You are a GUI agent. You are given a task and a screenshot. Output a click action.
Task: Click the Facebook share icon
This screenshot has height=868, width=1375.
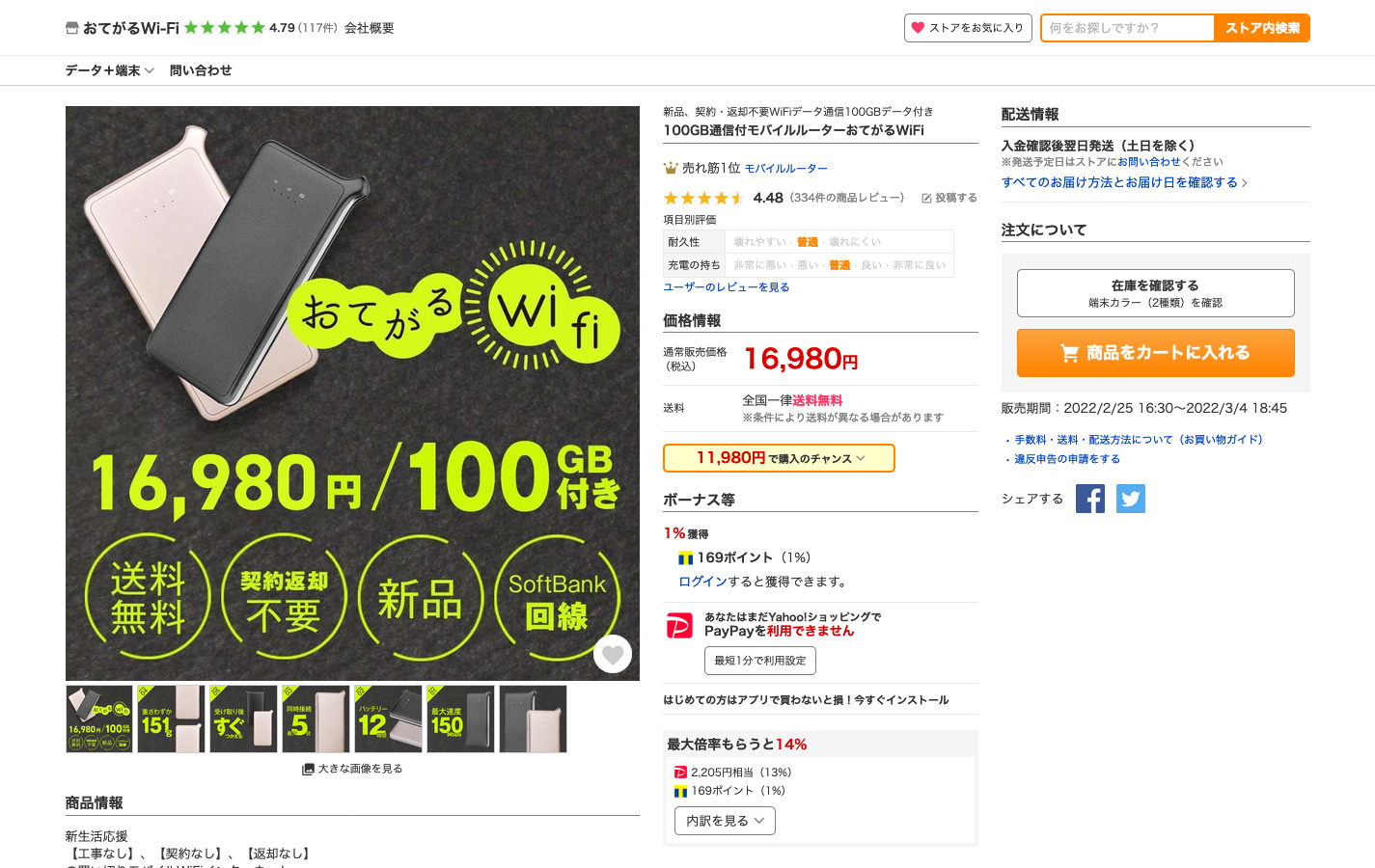click(1090, 499)
